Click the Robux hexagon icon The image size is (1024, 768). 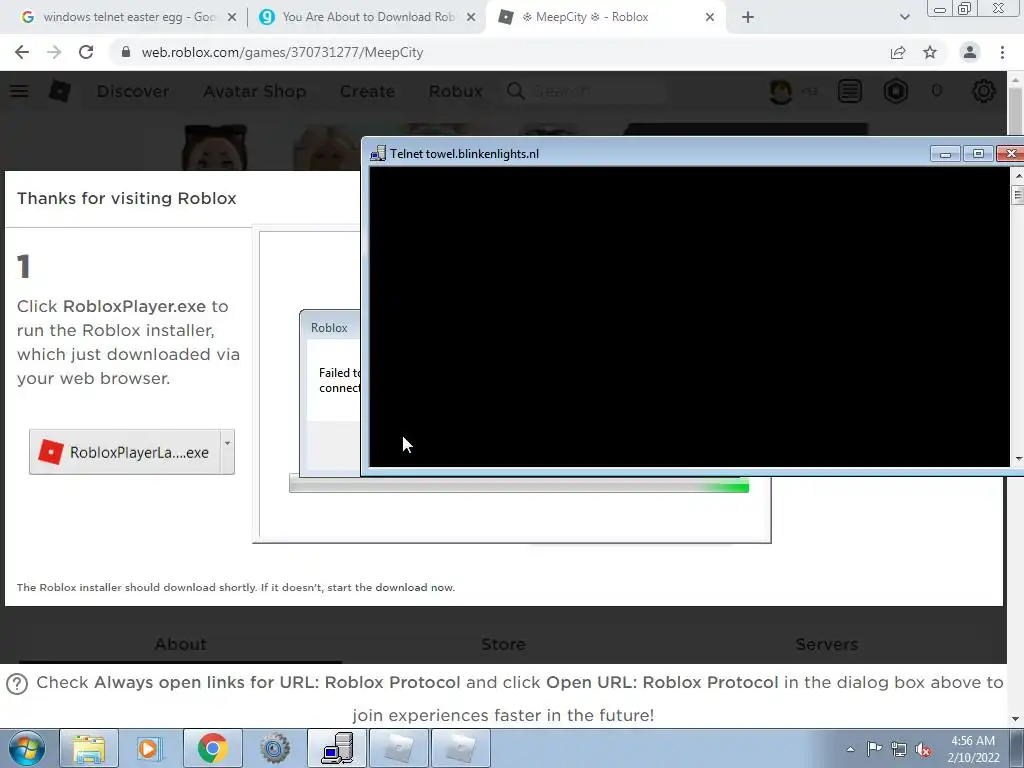896,91
